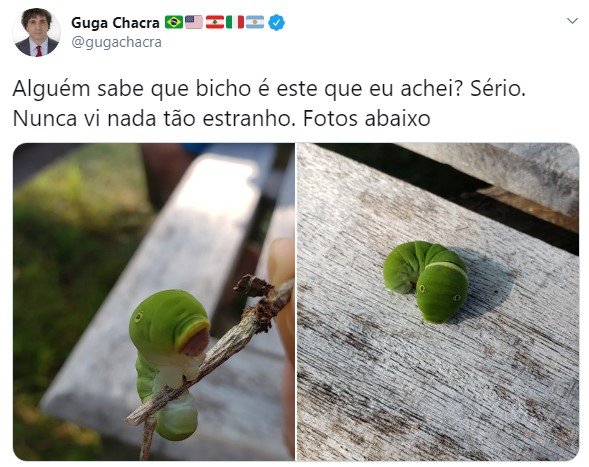Open the Guga Chacra display name link
The image size is (589, 467).
(x=115, y=23)
